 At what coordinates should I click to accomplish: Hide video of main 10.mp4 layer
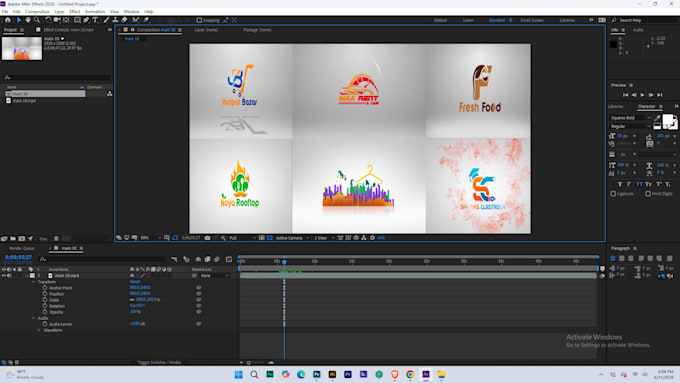tap(4, 275)
